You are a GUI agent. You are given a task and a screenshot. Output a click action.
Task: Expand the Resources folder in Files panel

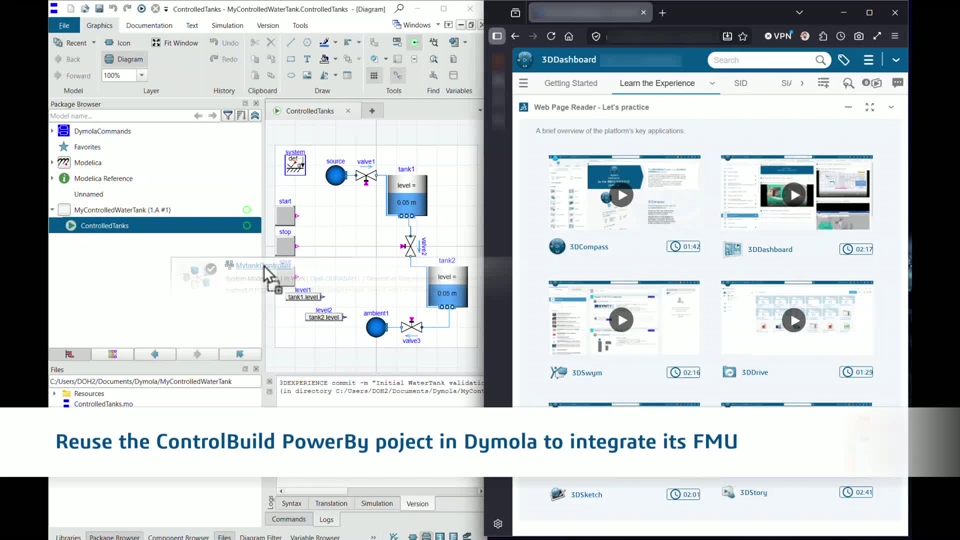(x=54, y=394)
